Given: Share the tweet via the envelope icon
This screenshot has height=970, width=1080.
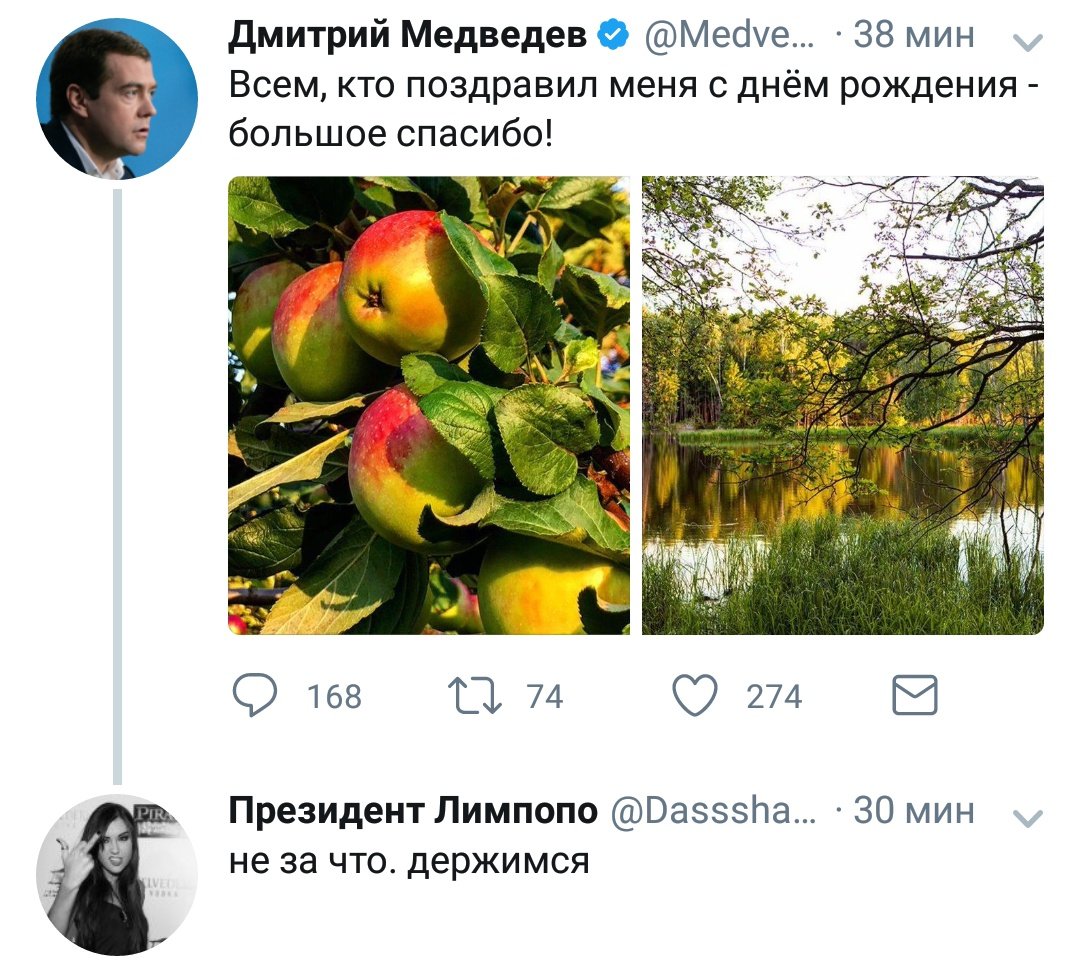Looking at the screenshot, I should pos(914,695).
